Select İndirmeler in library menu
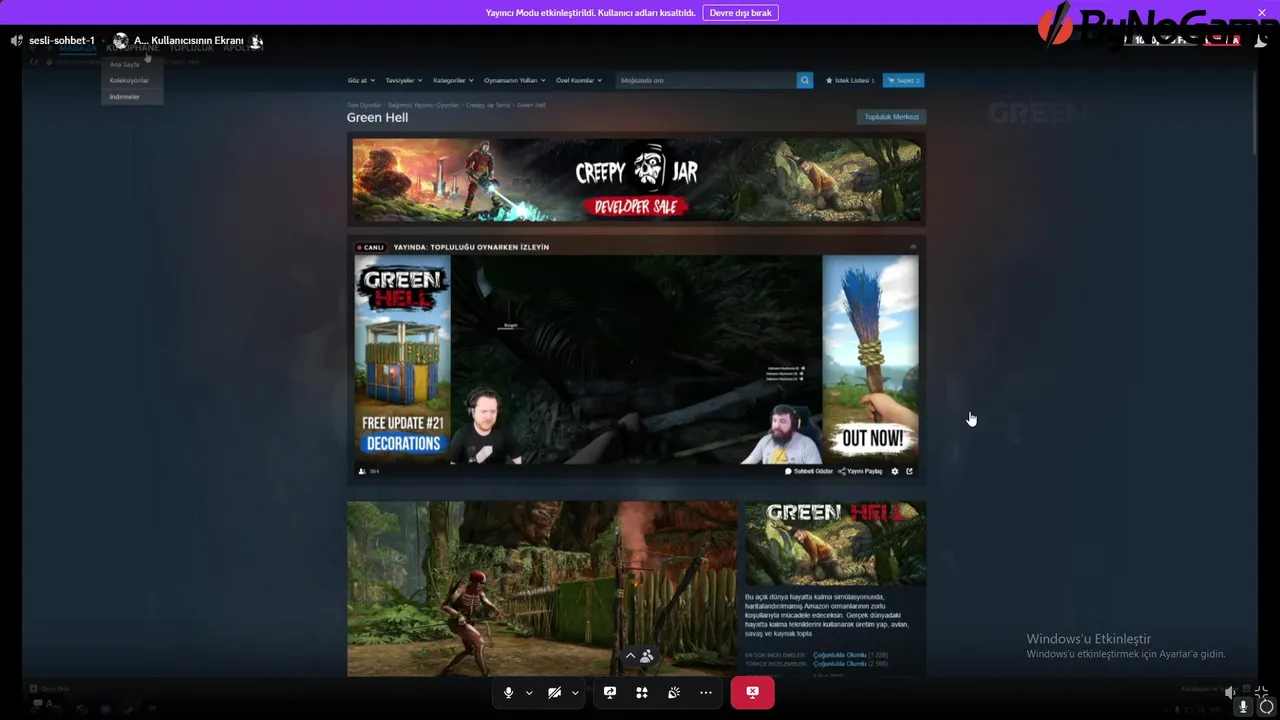 click(125, 97)
